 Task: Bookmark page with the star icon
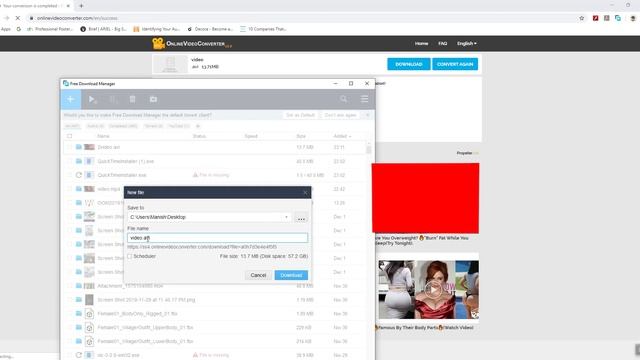point(582,18)
